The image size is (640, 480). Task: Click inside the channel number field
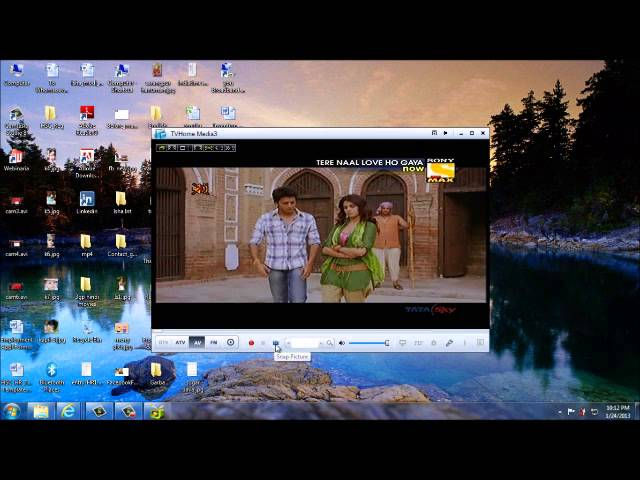coord(306,343)
